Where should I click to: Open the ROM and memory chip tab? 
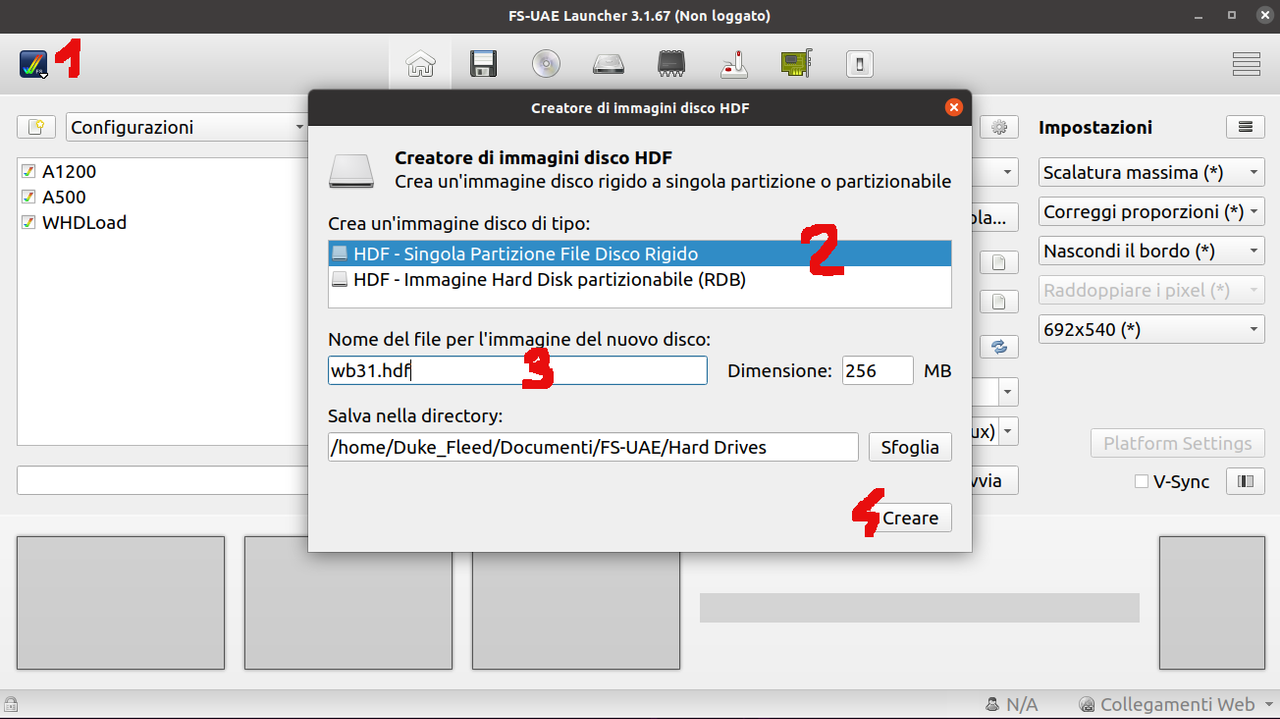point(670,65)
